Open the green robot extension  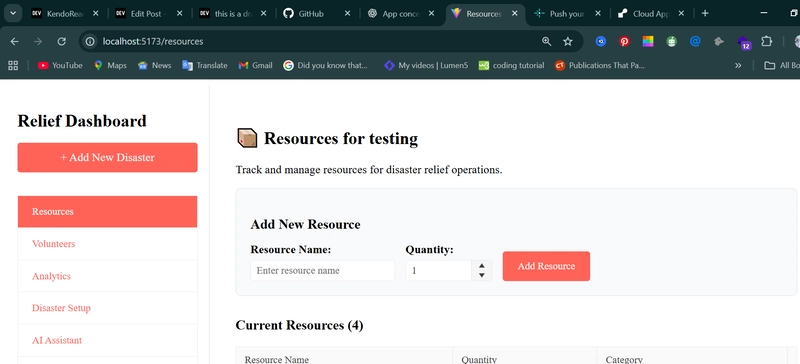coord(671,41)
